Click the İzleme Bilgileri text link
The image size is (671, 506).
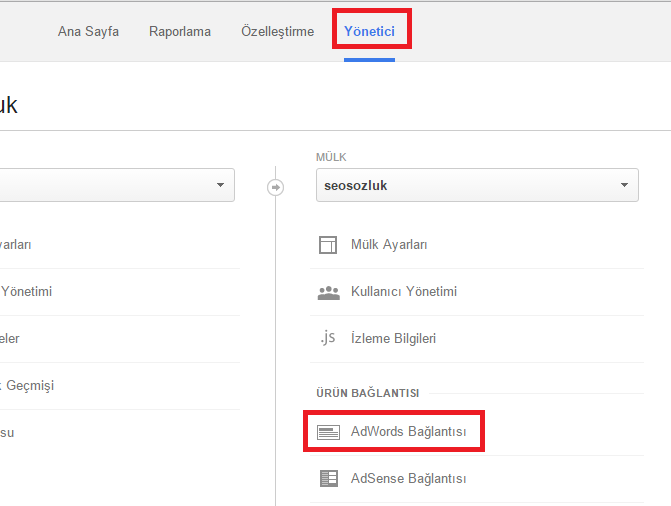pyautogui.click(x=393, y=339)
